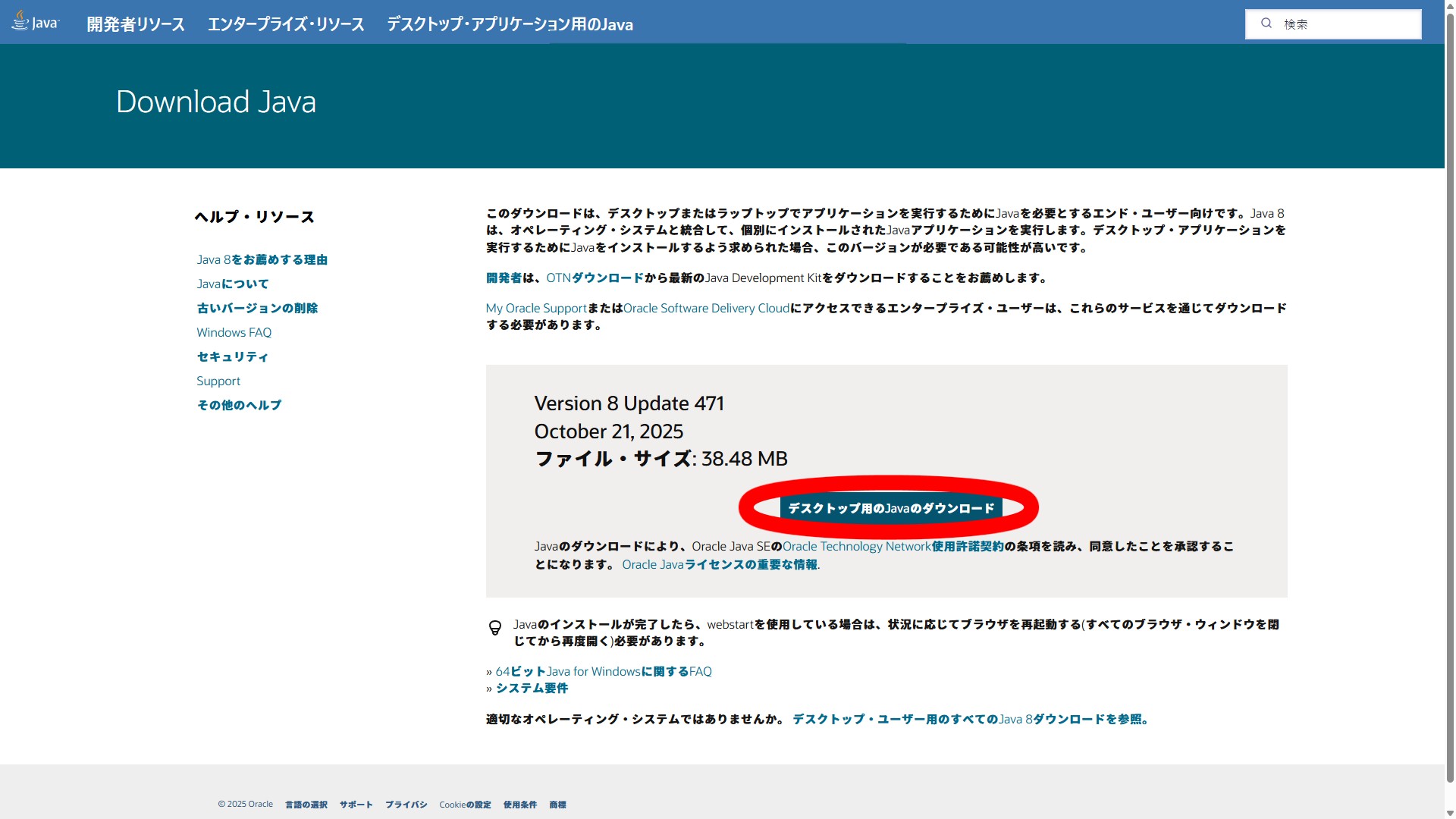
Task: Open デスクトップ・ユーザー用のすべてのJava 8ダウンロード link
Action: 971,719
